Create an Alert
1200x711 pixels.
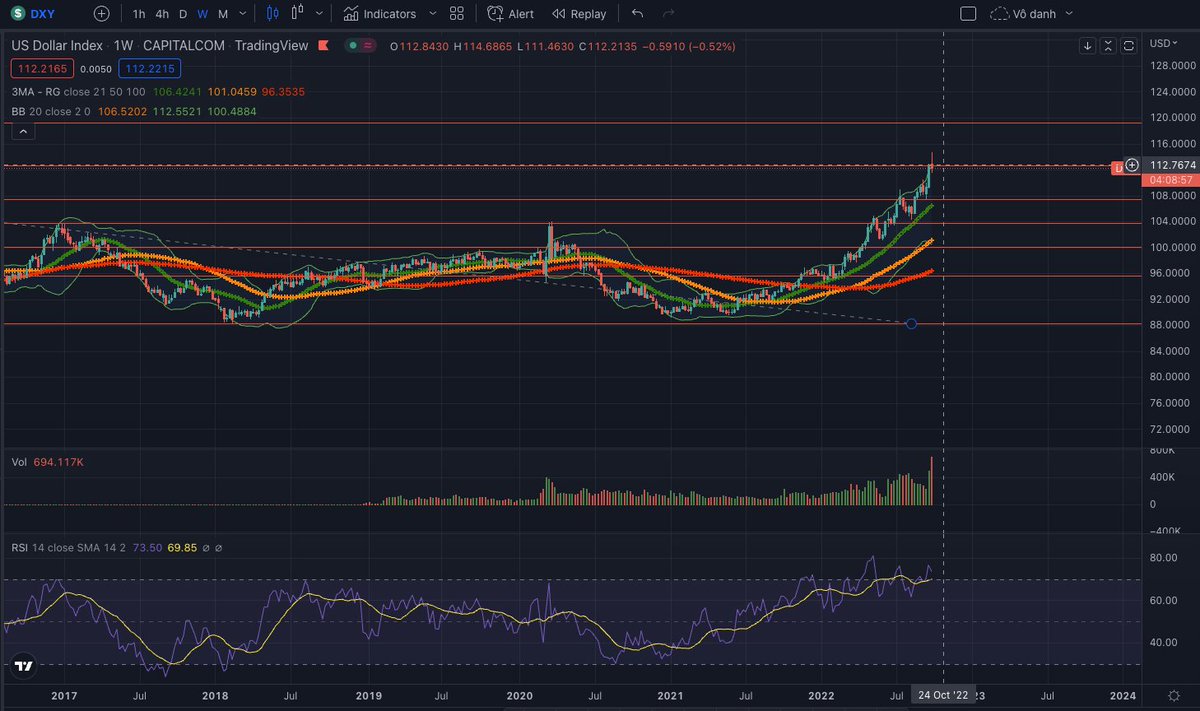pos(510,14)
